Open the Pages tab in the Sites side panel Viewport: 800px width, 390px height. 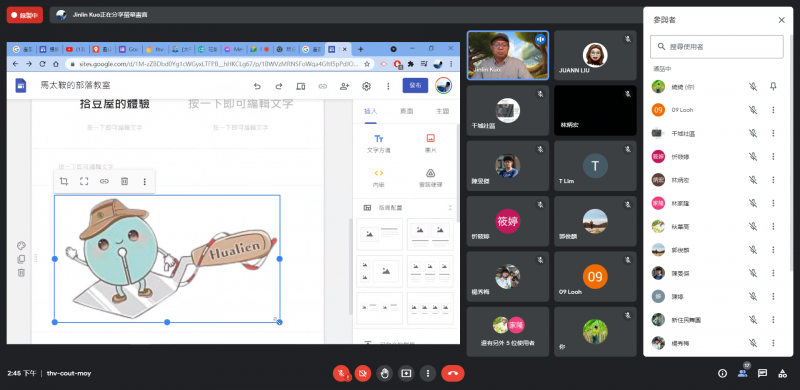tap(406, 111)
